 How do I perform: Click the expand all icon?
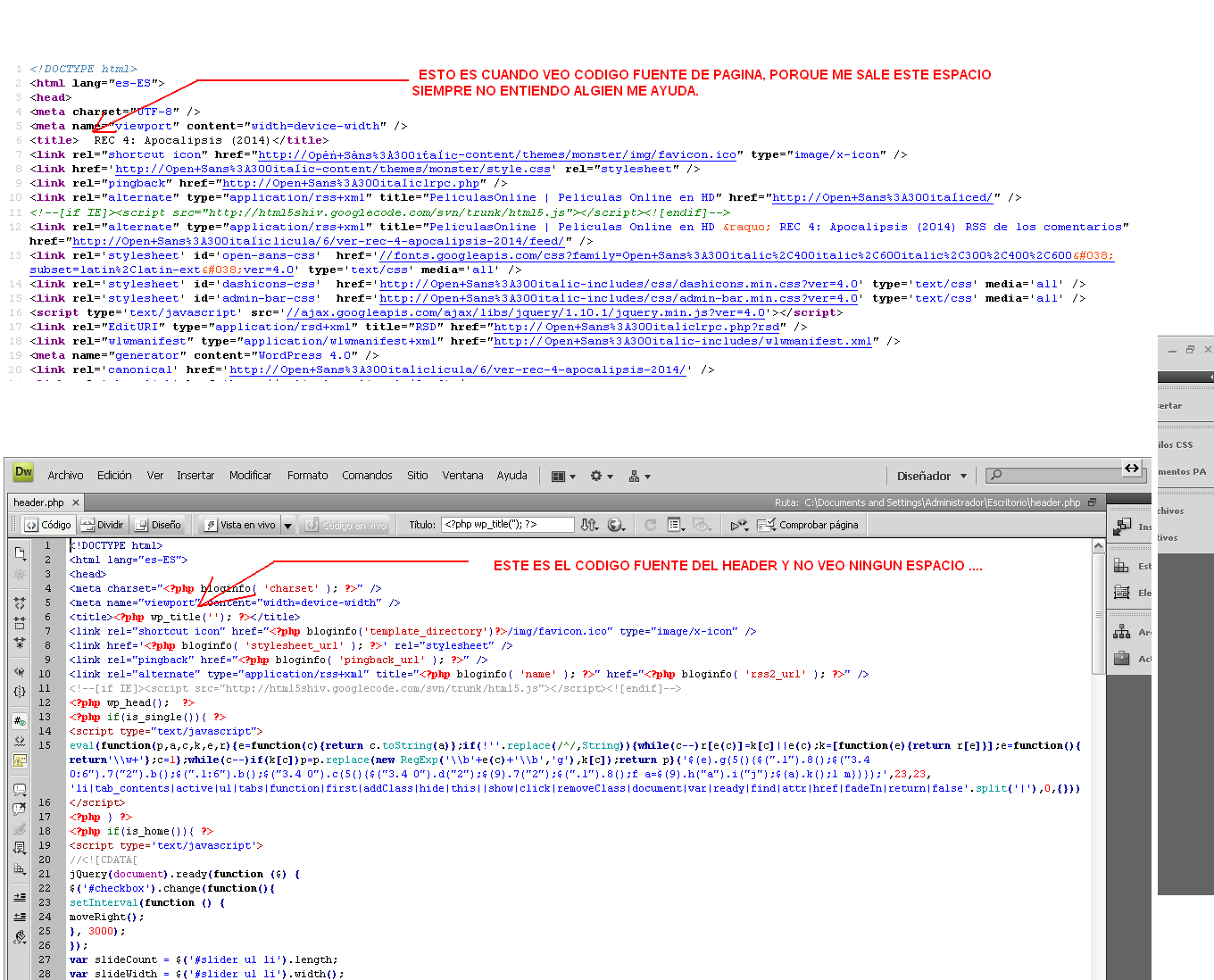(x=20, y=642)
